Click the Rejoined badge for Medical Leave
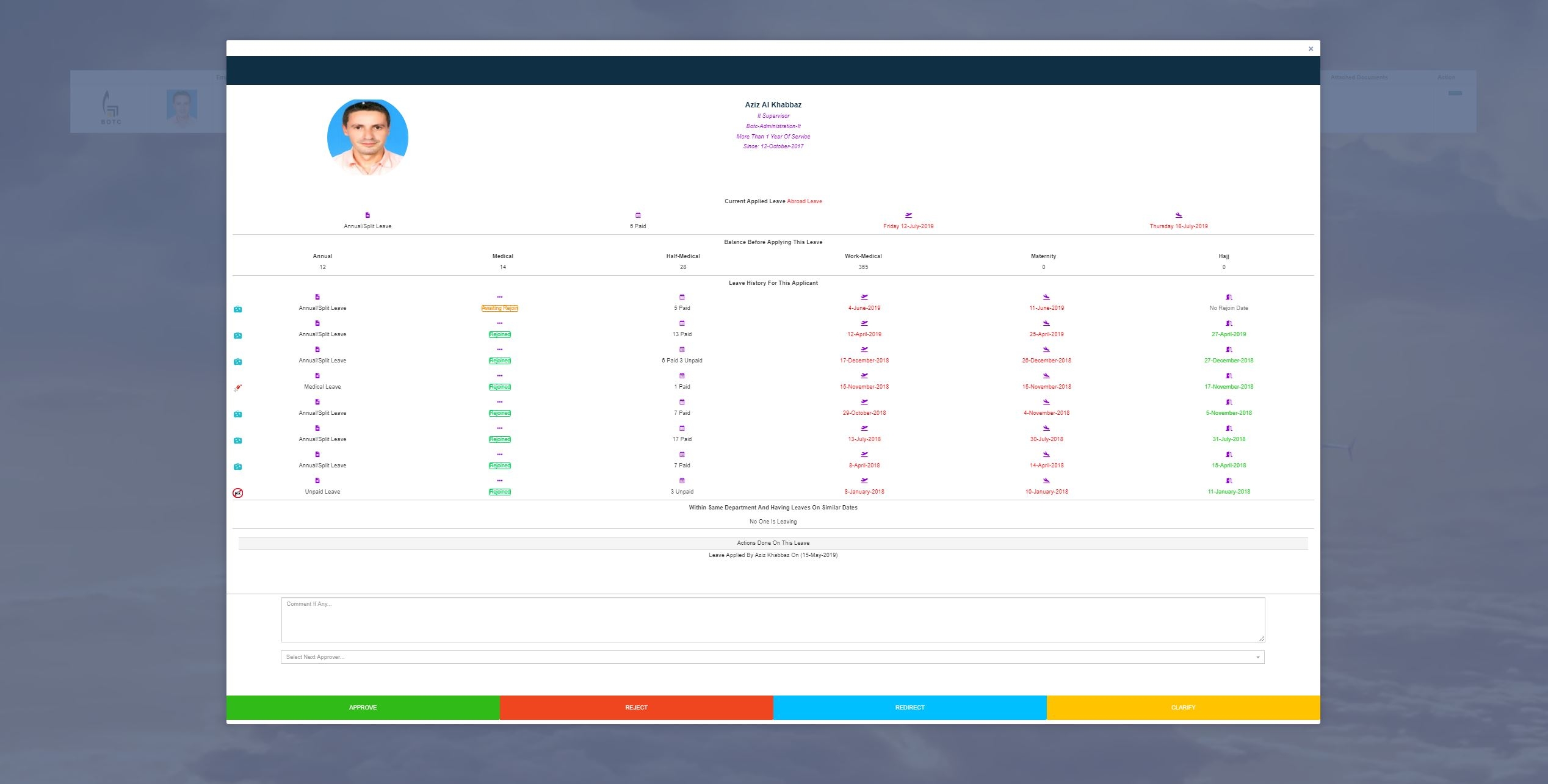The width and height of the screenshot is (1548, 784). 499,387
